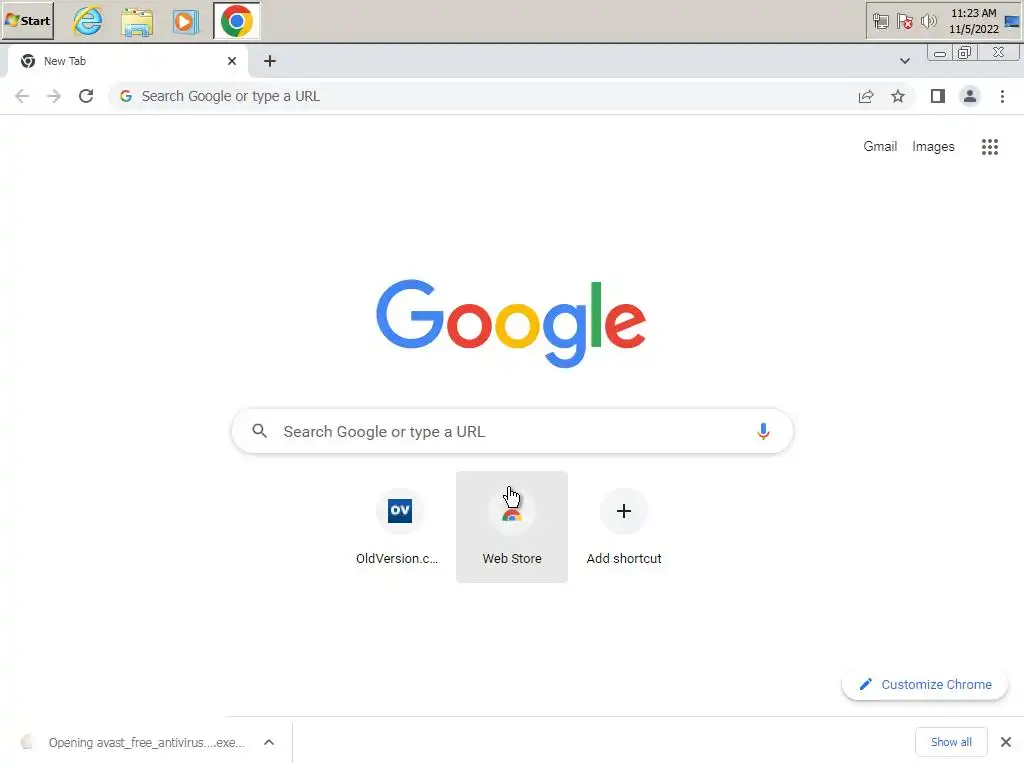Open the network icon in the system tray
The height and width of the screenshot is (768, 1024).
(880, 22)
